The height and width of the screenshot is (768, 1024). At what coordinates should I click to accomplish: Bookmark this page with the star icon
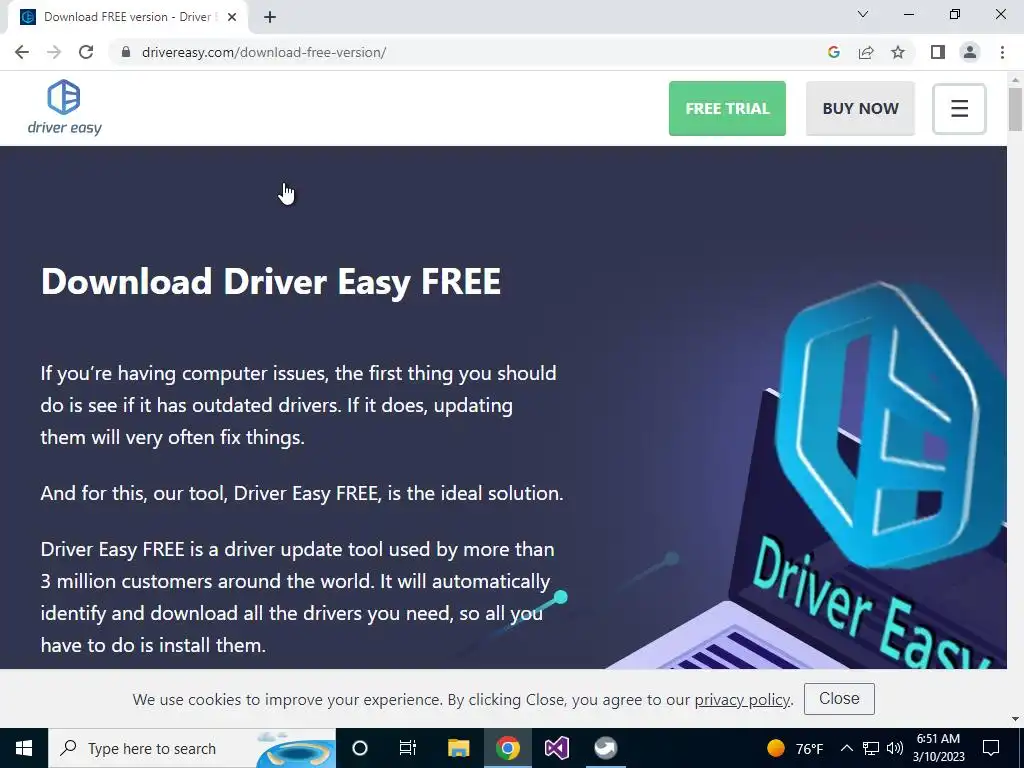898,52
